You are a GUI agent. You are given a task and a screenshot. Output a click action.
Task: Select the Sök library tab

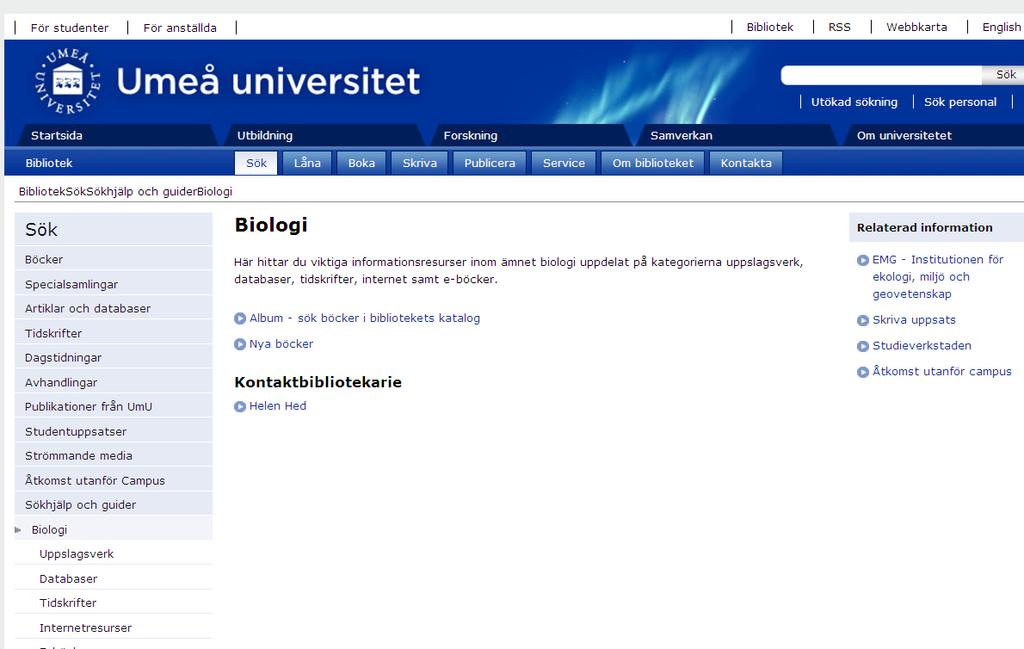click(256, 163)
